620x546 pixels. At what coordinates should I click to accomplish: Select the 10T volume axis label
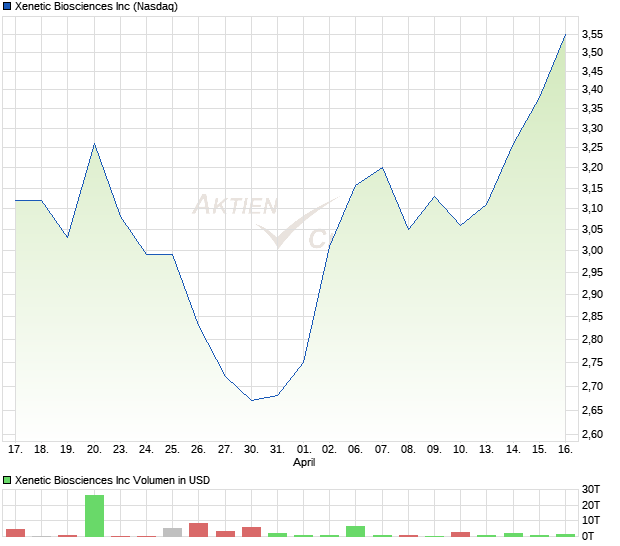[591, 520]
